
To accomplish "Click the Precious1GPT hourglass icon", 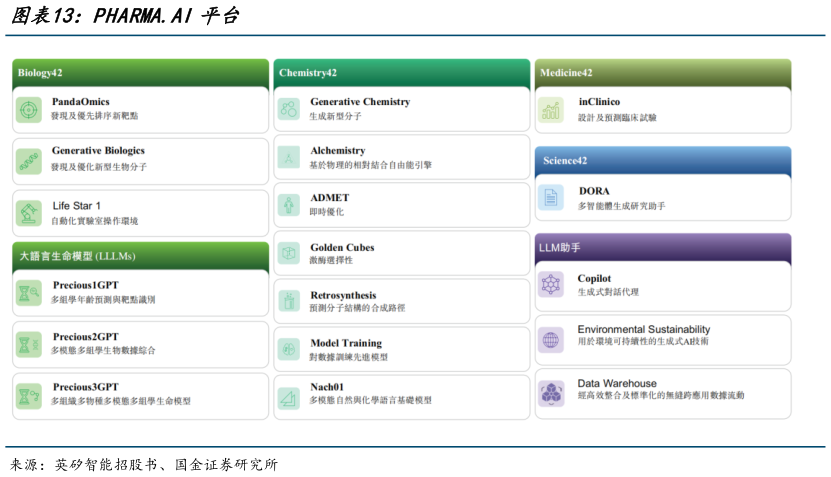I will click(x=29, y=293).
